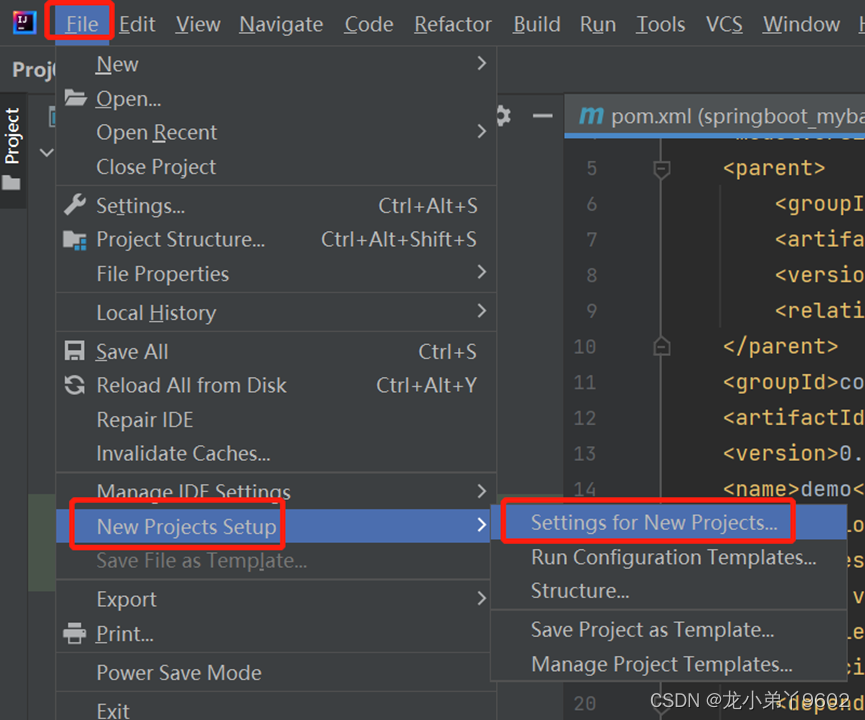Toggle the Project side tool window tab

(13, 150)
